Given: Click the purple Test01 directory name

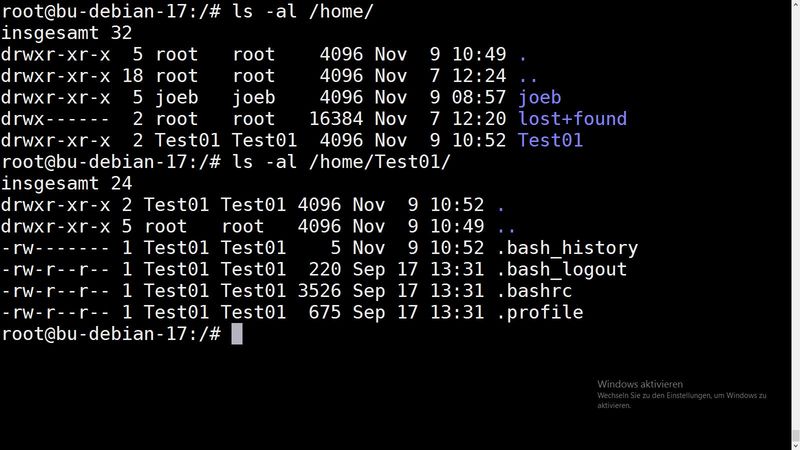Looking at the screenshot, I should [x=550, y=140].
